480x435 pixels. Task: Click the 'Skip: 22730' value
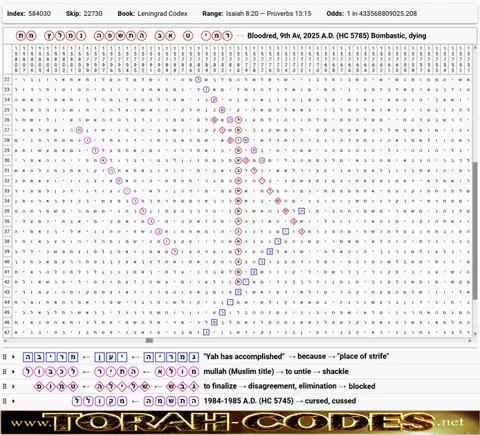[84, 14]
